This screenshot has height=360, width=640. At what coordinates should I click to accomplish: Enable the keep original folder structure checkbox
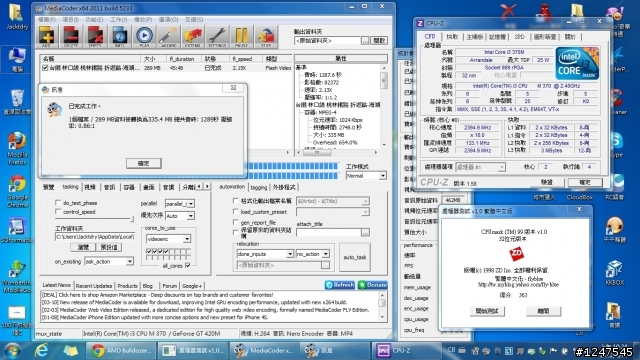pos(236,232)
